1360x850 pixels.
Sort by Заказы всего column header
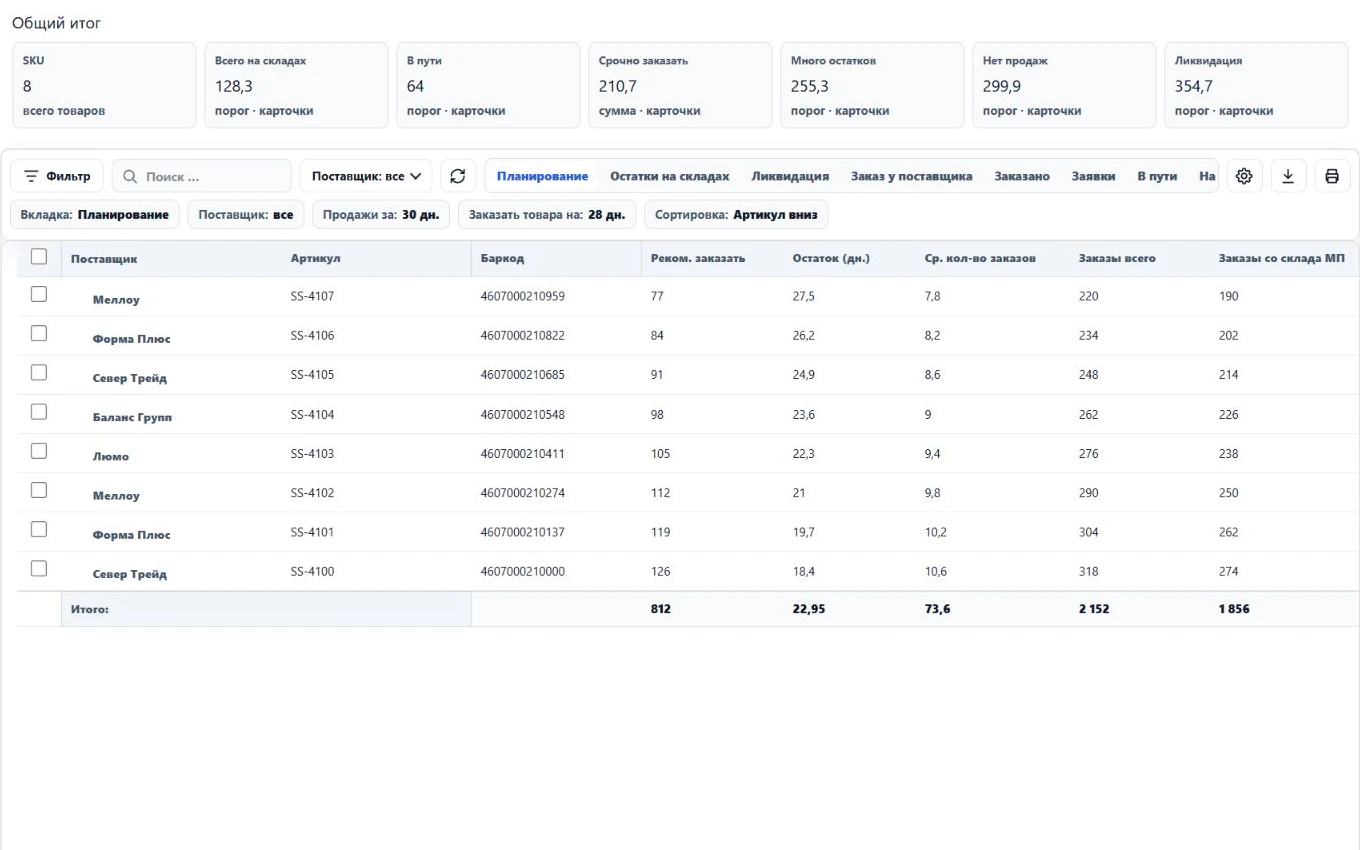click(x=1117, y=258)
